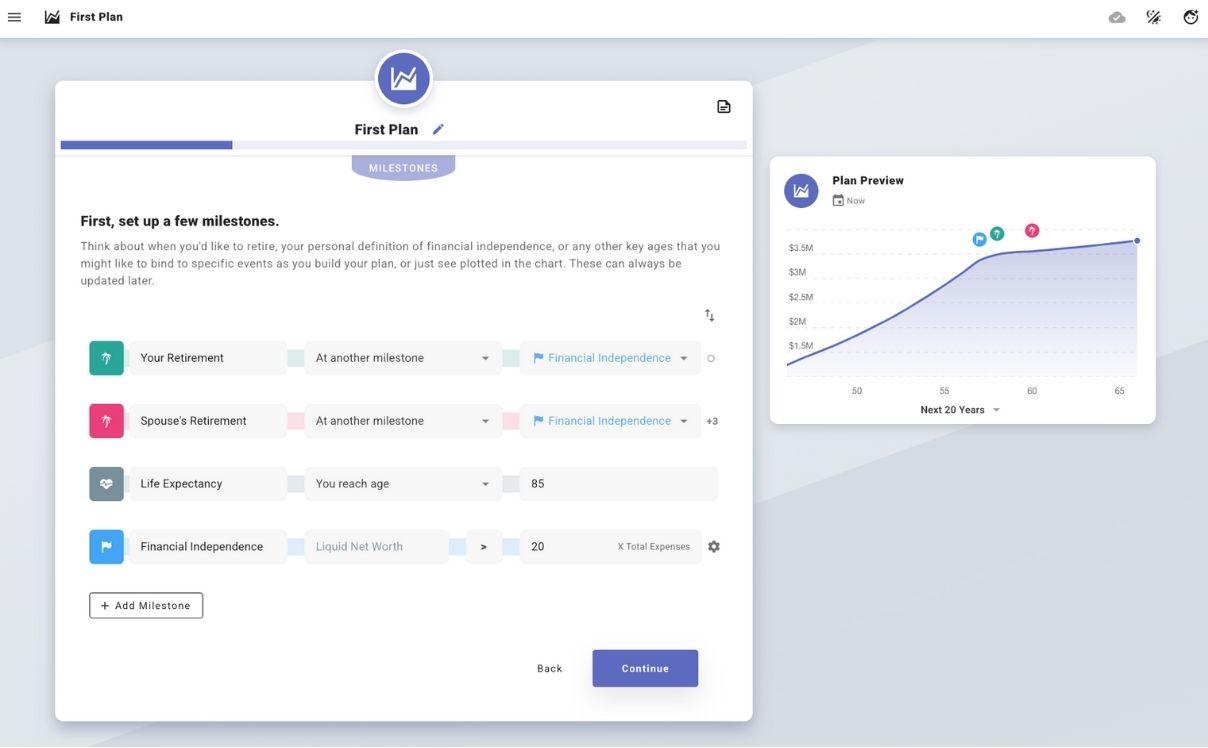1208x748 pixels.
Task: Click the small circle beside Your Retirement row
Action: [711, 358]
